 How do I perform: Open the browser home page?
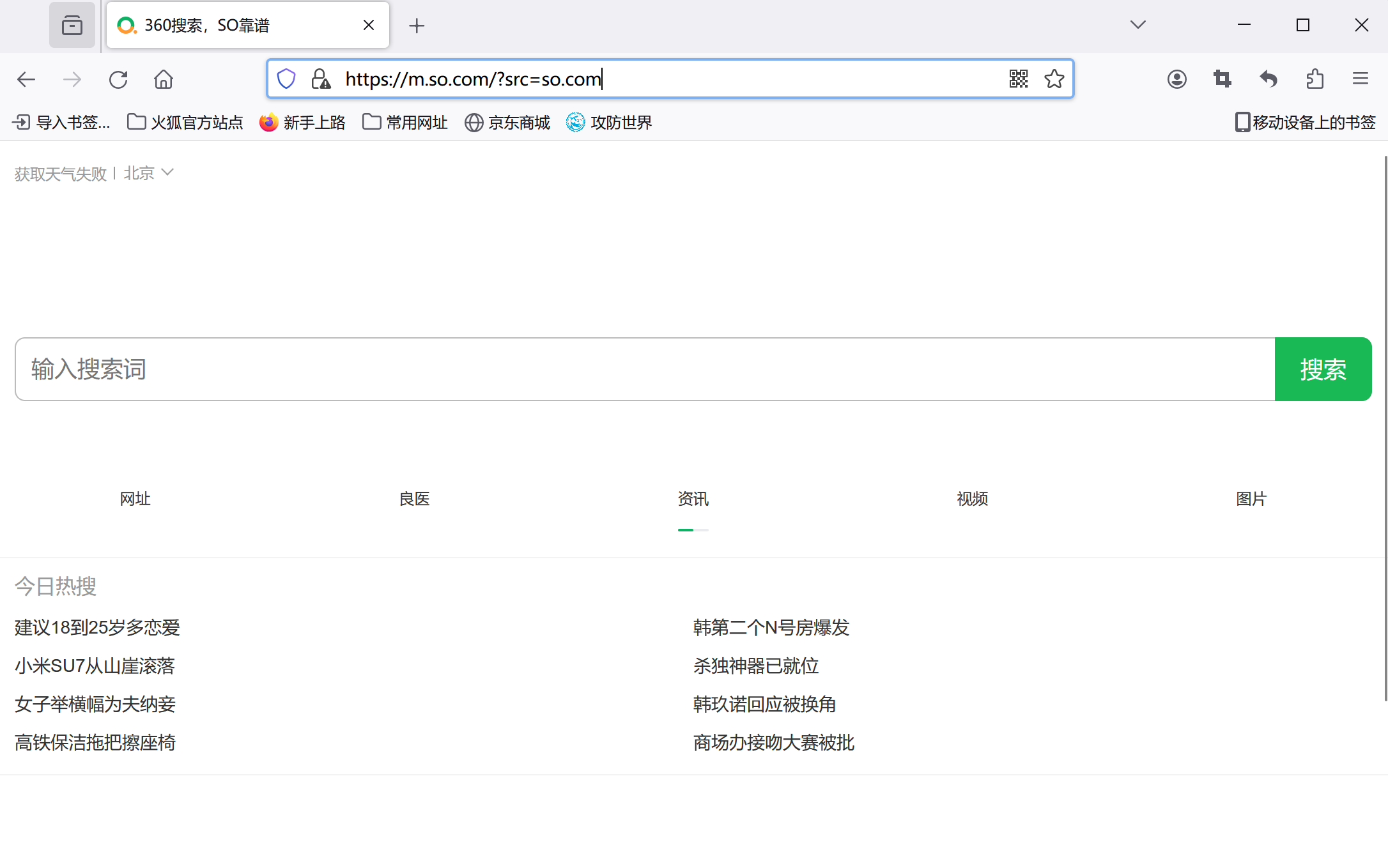click(164, 79)
